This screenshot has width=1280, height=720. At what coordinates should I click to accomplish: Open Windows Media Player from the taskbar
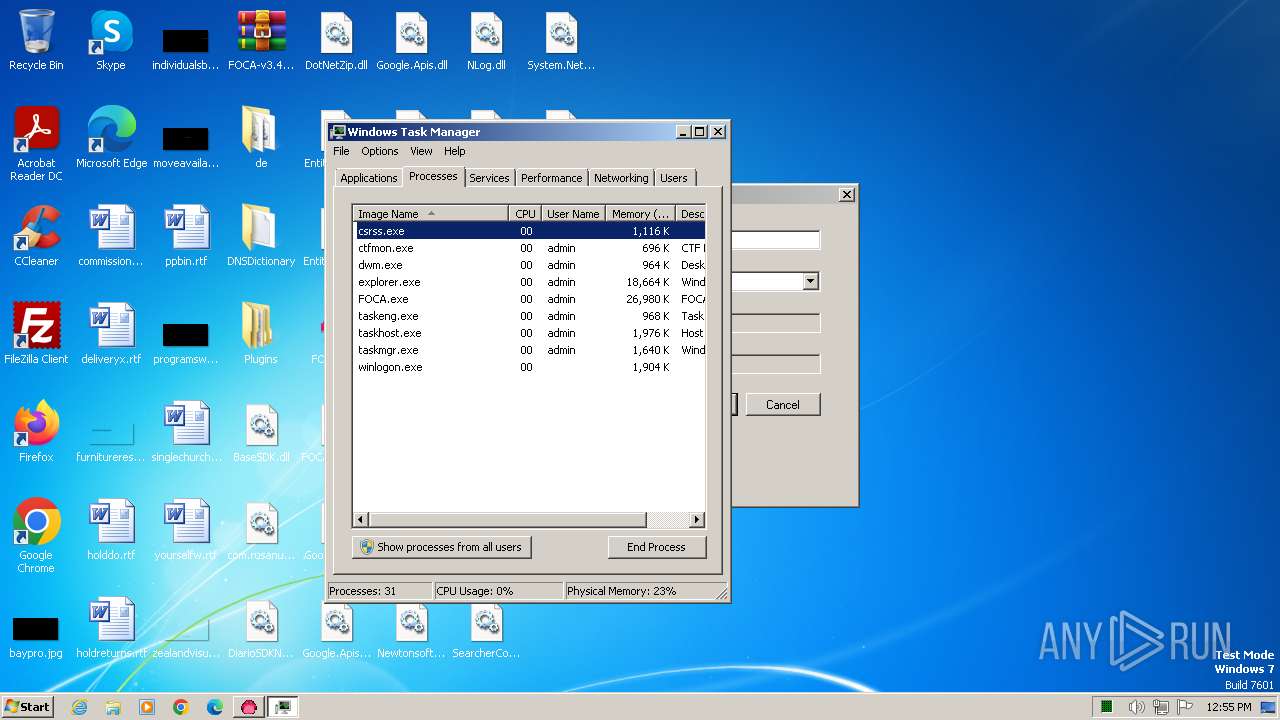pyautogui.click(x=147, y=707)
